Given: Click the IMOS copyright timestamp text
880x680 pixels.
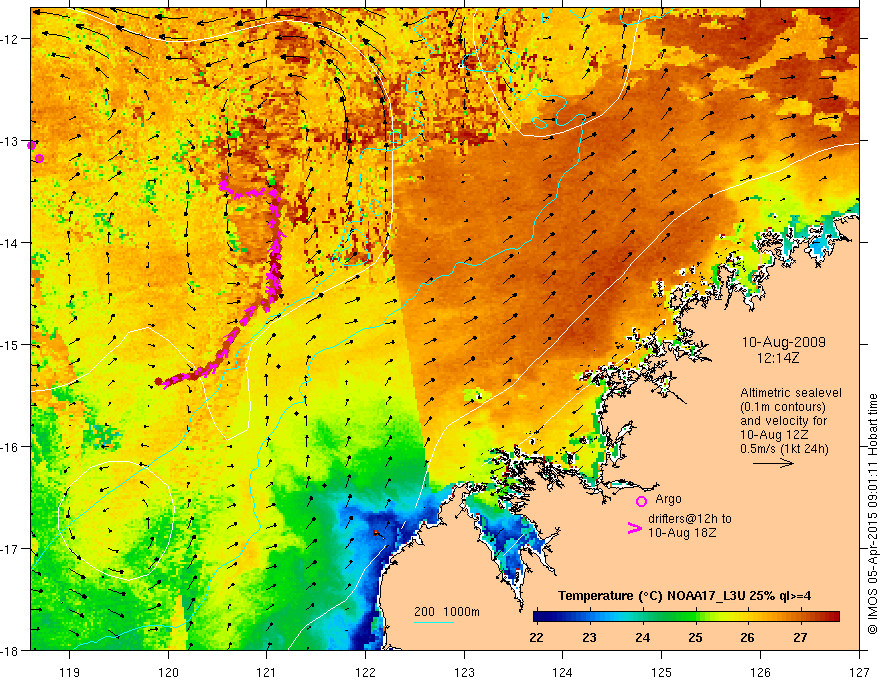Looking at the screenshot, I should (x=872, y=514).
